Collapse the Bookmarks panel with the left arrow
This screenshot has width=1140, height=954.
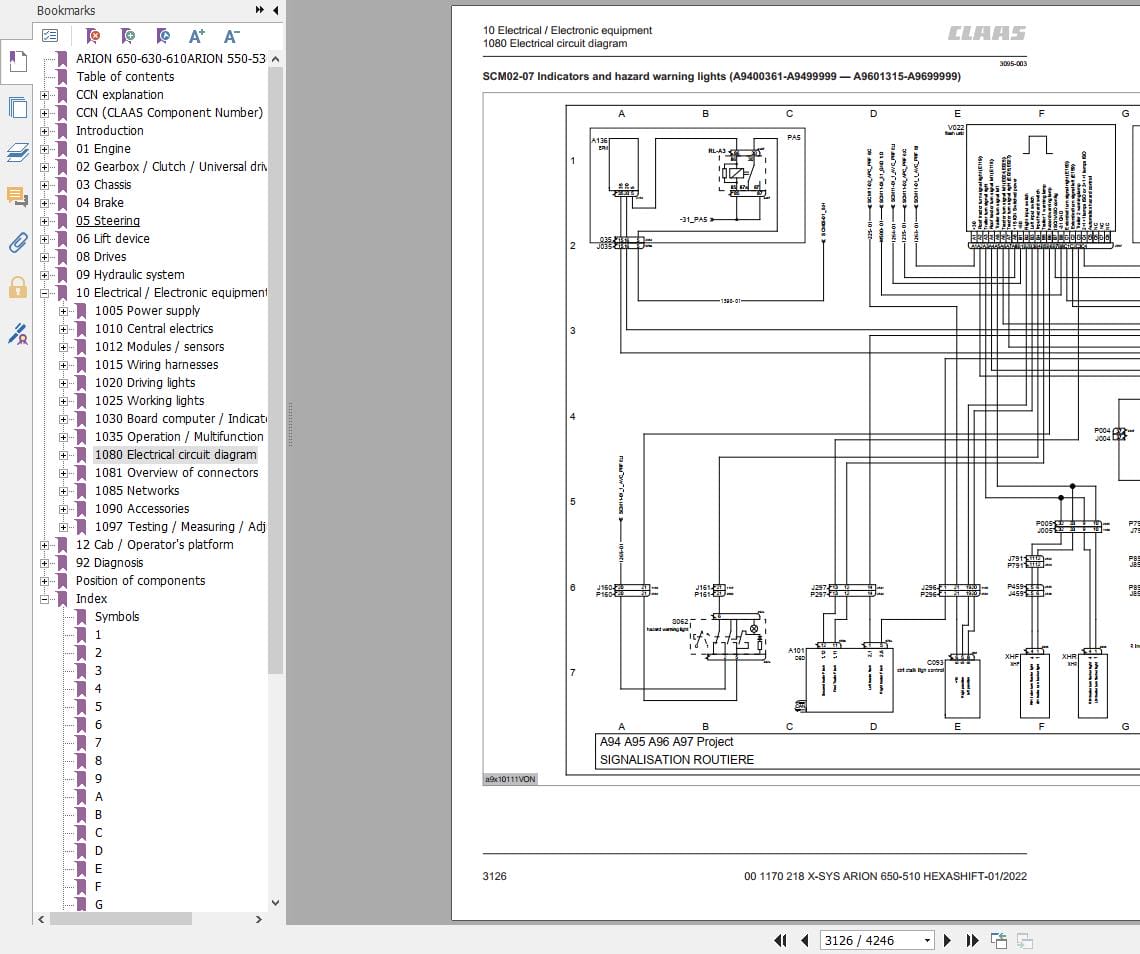coord(276,10)
